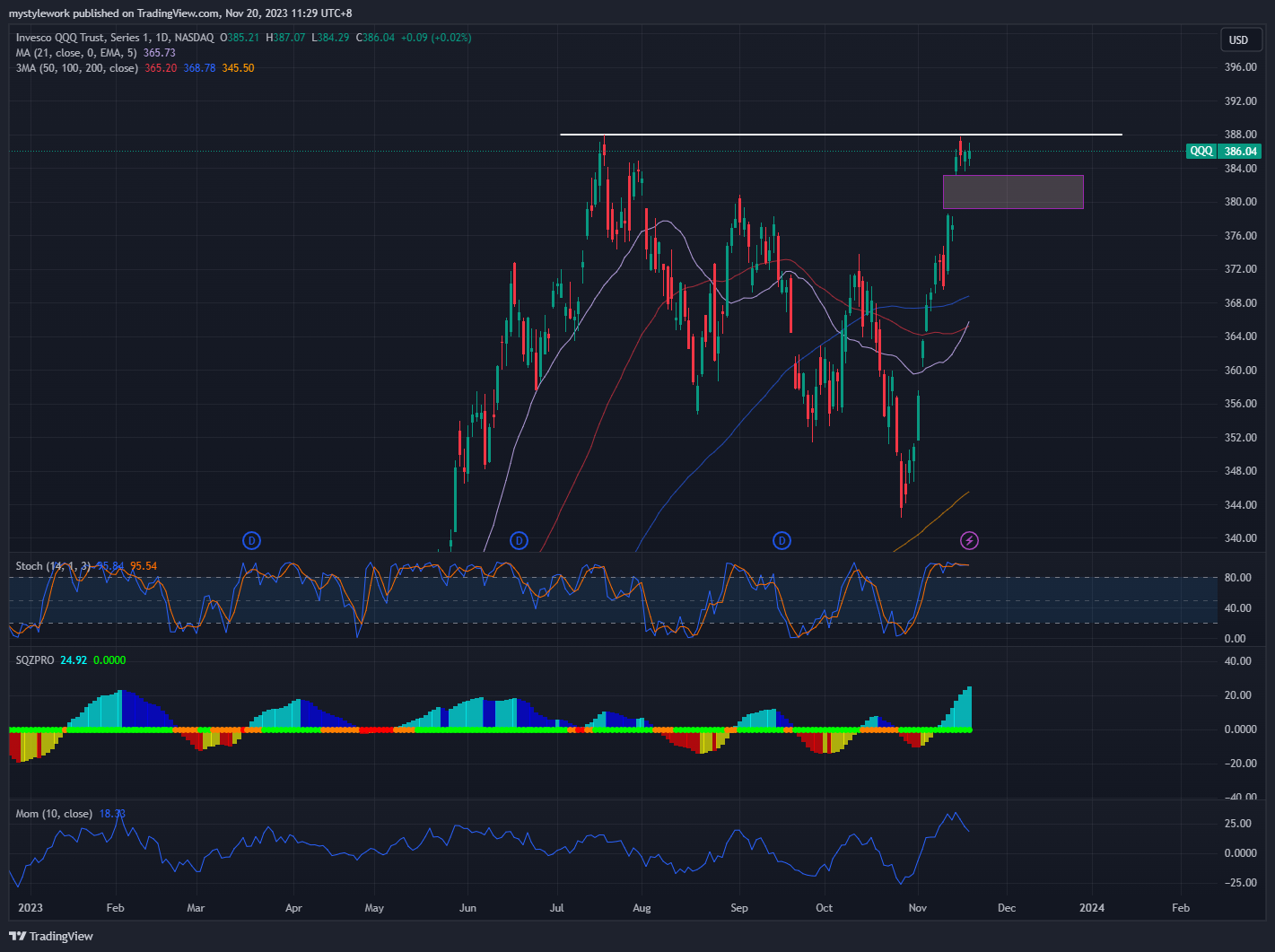
Task: Click the green QQQ symbol price tag
Action: pos(1201,152)
